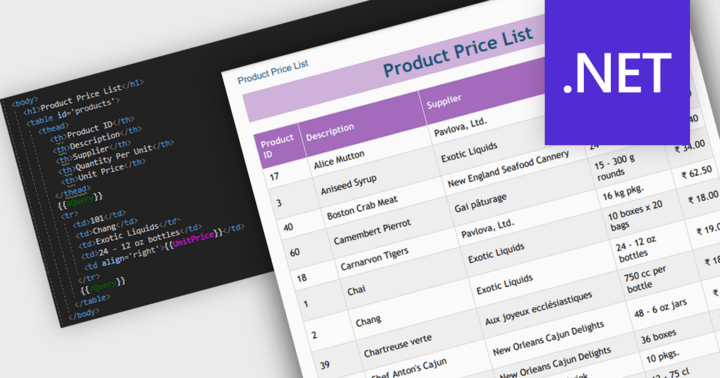Image resolution: width=720 pixels, height=378 pixels.
Task: Click product ID 40 cell
Action: [288, 227]
